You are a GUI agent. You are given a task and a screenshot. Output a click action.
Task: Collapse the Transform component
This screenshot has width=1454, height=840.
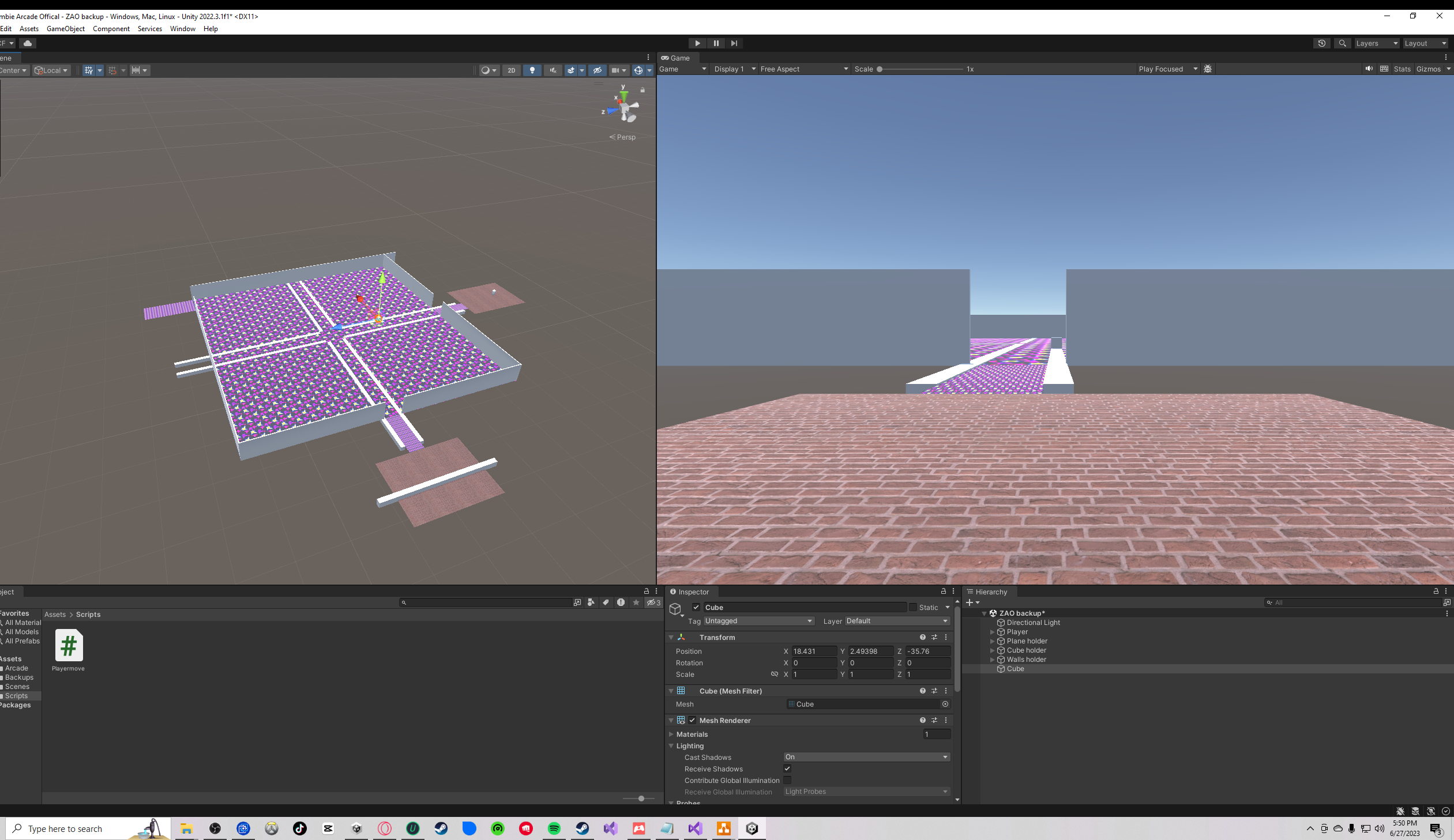pyautogui.click(x=671, y=638)
